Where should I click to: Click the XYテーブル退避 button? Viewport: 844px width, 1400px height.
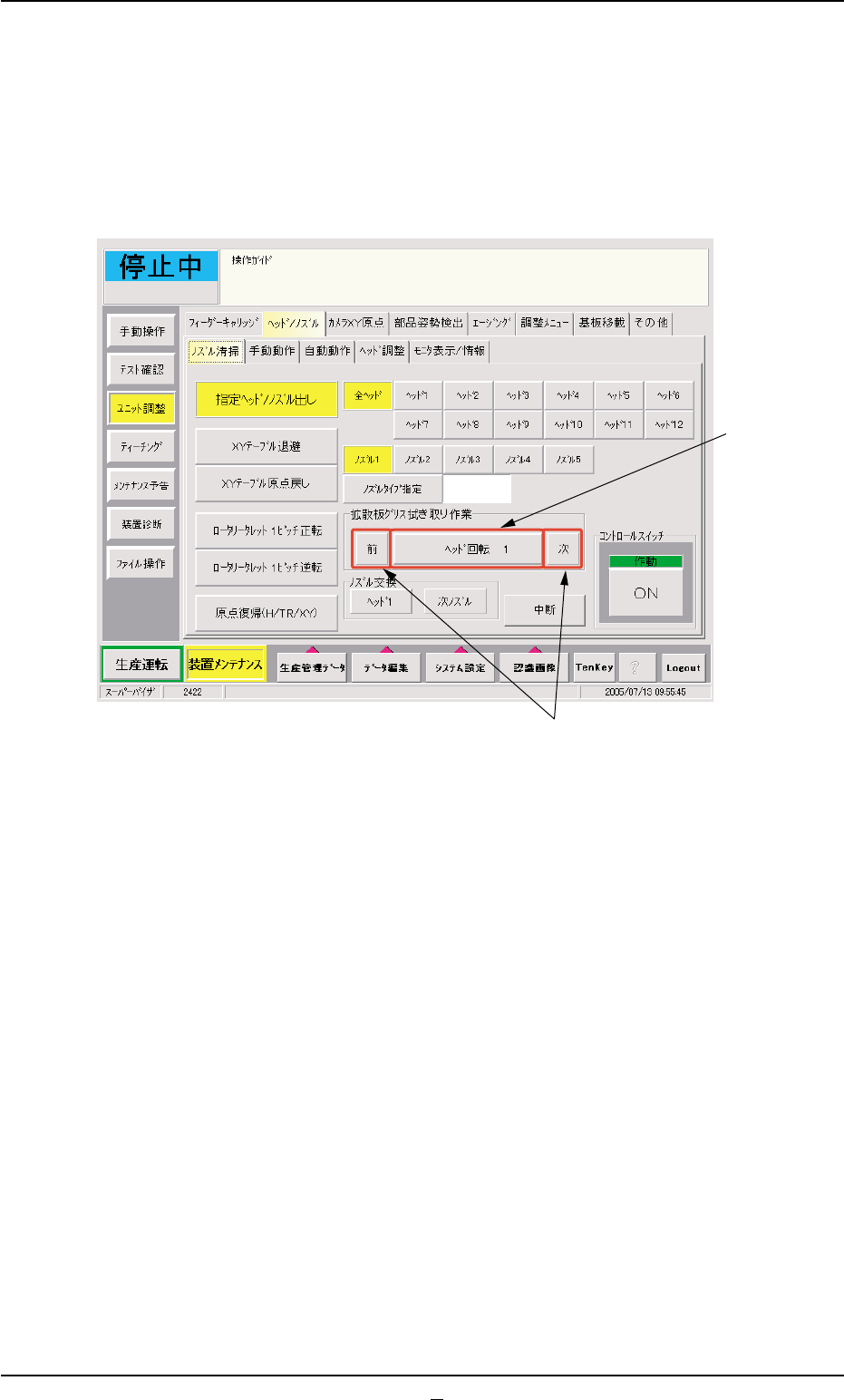[267, 447]
